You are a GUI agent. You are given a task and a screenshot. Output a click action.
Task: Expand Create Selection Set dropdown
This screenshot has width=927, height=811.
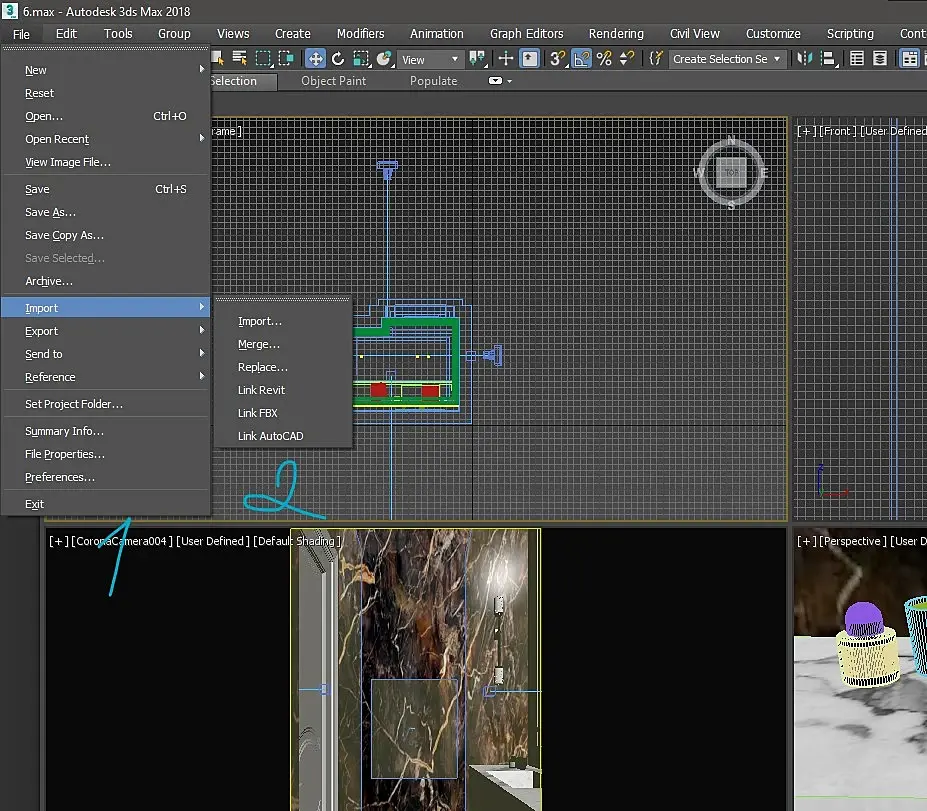(x=727, y=59)
